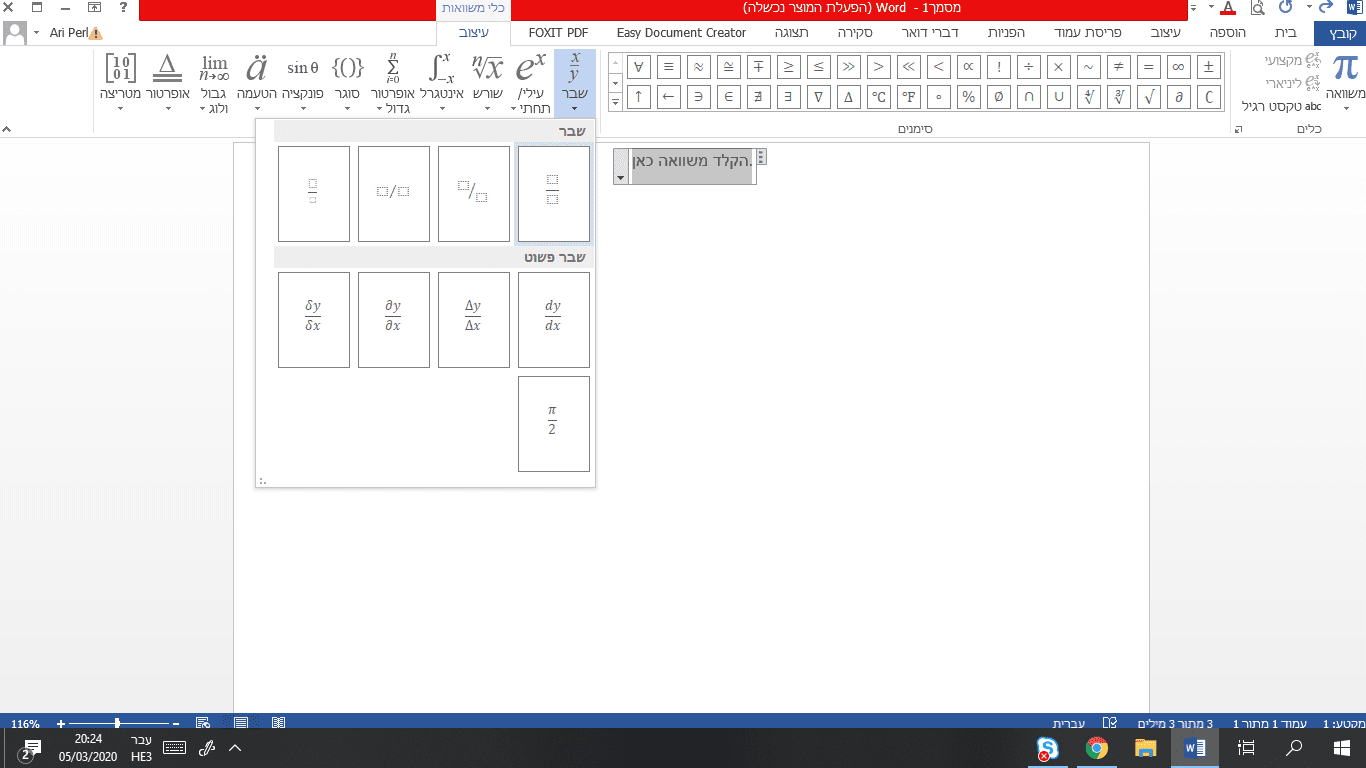Viewport: 1366px width, 768px height.
Task: Open the Limit and Log (גבול ולוג) dropdown
Action: 214,83
